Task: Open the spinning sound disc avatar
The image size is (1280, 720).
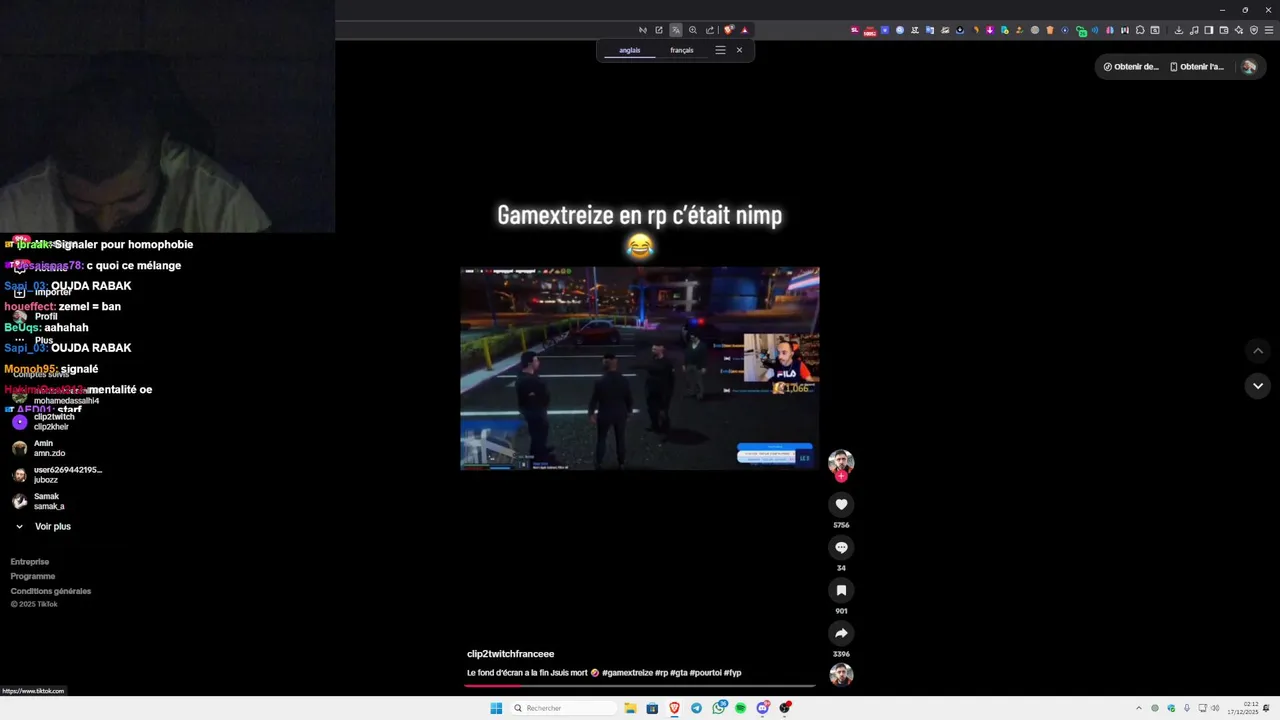Action: click(841, 675)
